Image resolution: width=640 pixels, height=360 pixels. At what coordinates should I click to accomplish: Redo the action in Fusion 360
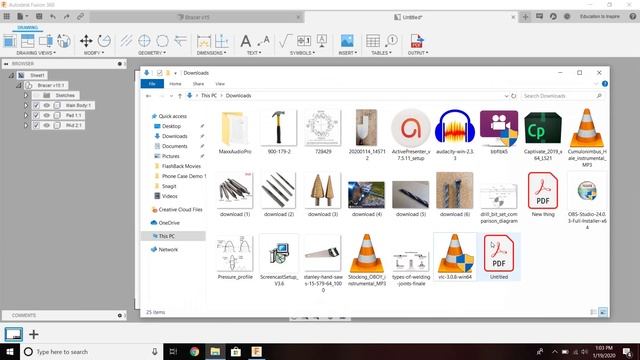pyautogui.click(x=67, y=16)
